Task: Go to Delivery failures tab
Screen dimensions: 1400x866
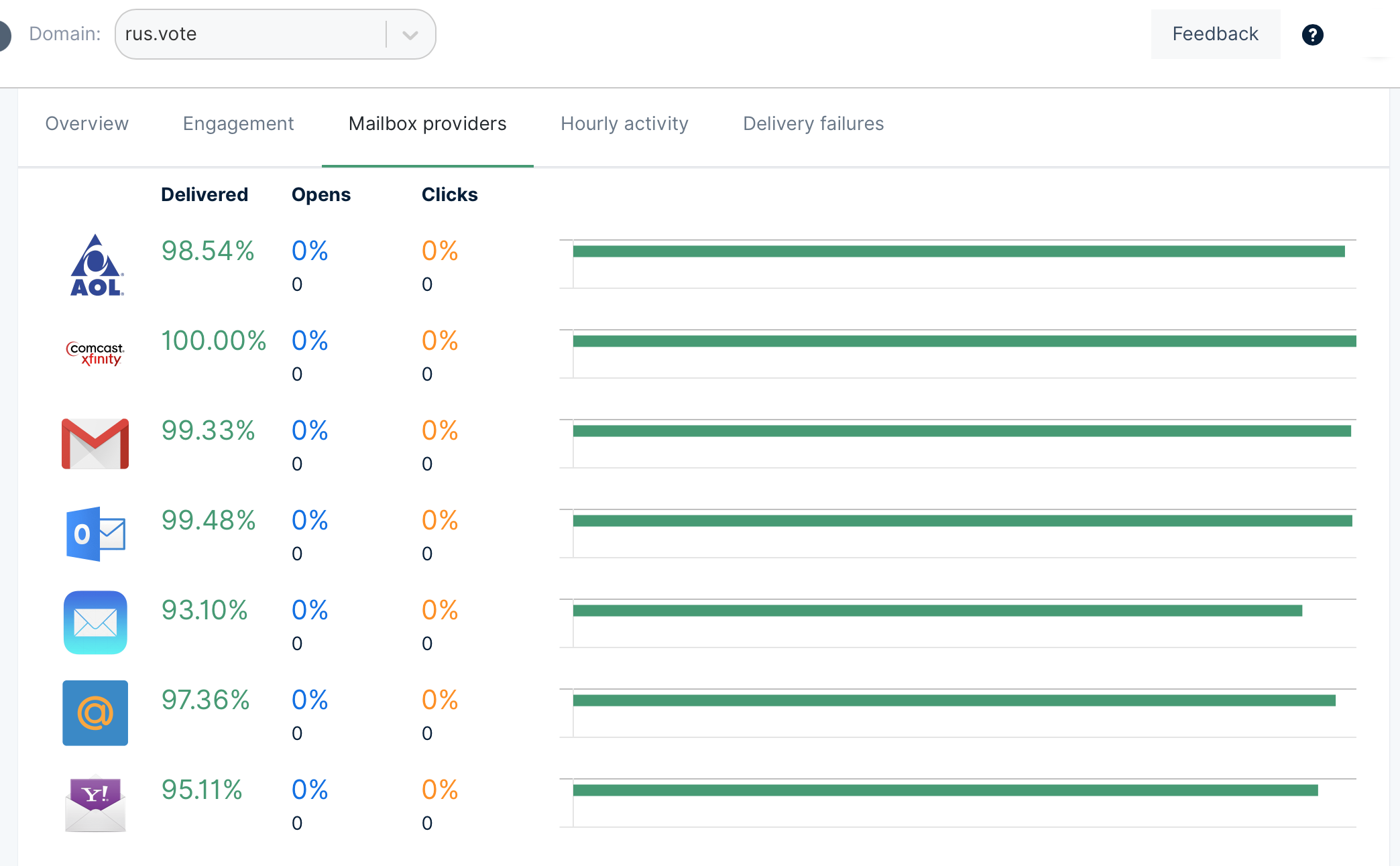Action: [x=813, y=124]
